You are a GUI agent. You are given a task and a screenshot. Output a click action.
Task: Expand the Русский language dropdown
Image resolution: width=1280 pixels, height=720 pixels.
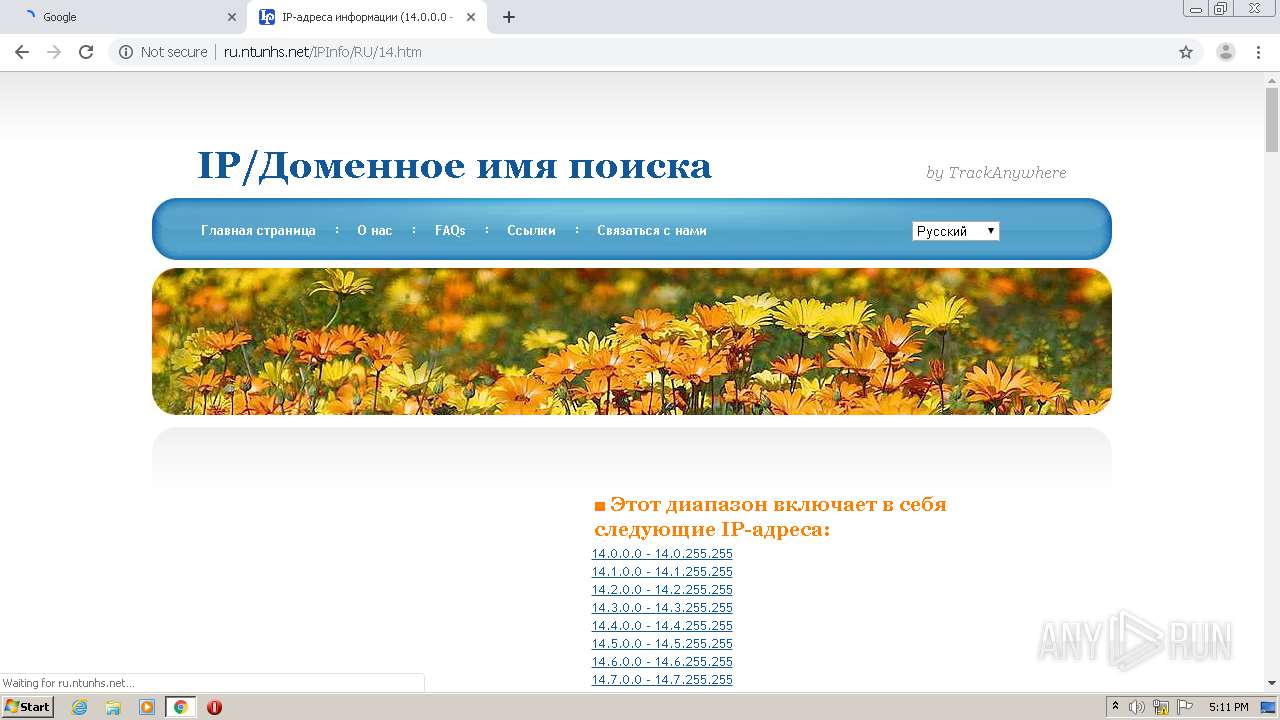(955, 231)
